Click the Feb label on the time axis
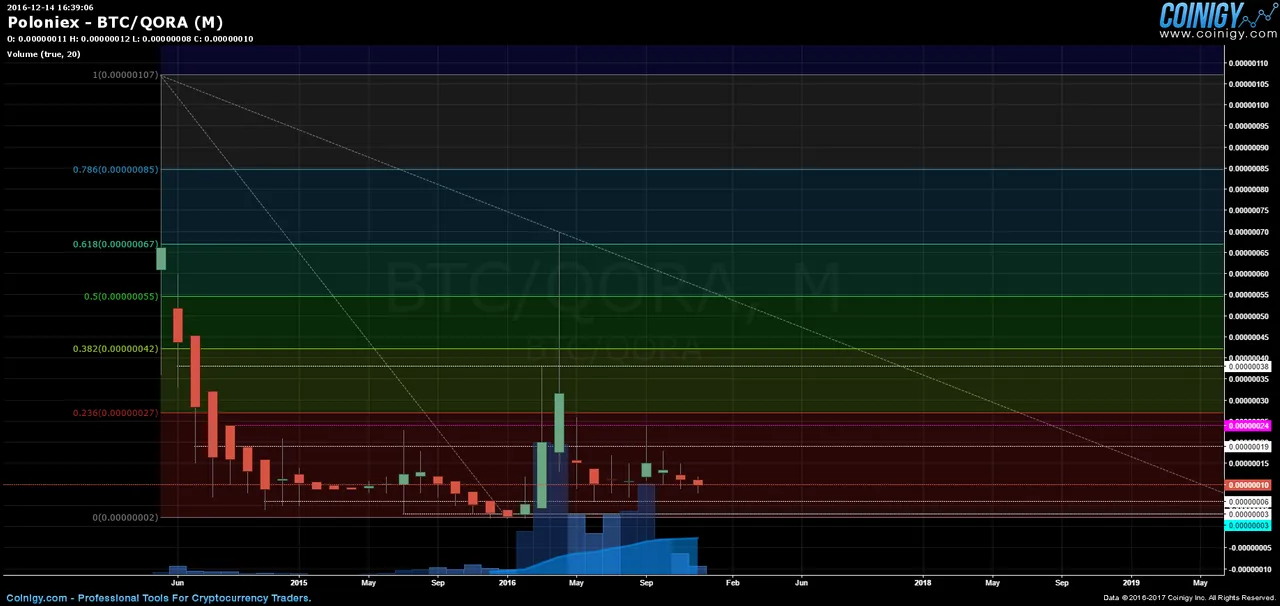1280x606 pixels. point(732,582)
